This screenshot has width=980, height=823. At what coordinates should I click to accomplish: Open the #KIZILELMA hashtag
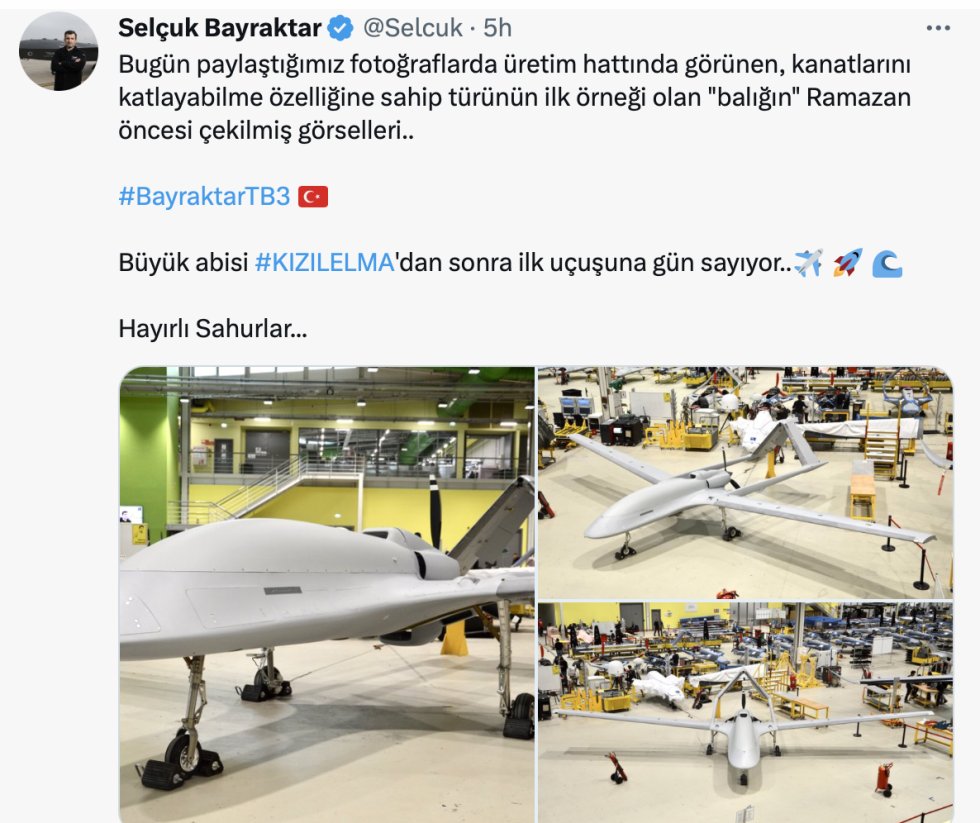coord(324,262)
